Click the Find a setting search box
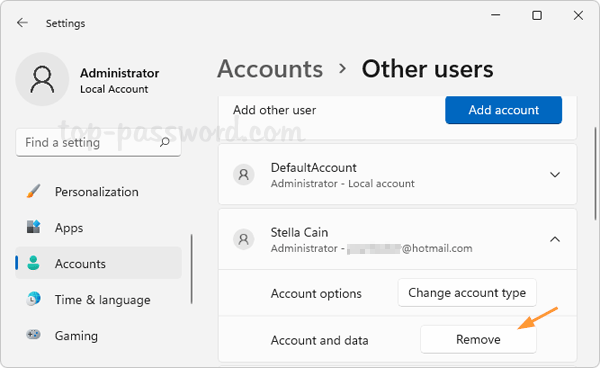This screenshot has height=368, width=600. pyautogui.click(x=98, y=143)
